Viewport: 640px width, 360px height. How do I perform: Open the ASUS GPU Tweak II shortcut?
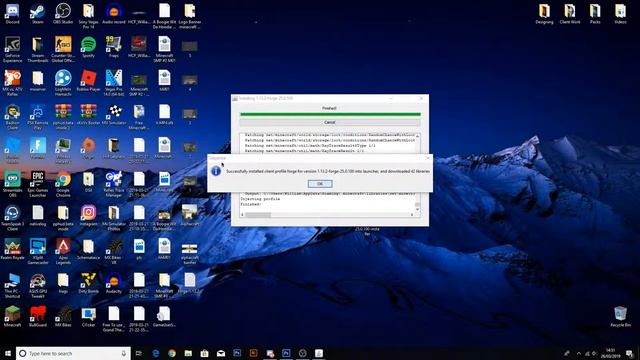(38, 285)
